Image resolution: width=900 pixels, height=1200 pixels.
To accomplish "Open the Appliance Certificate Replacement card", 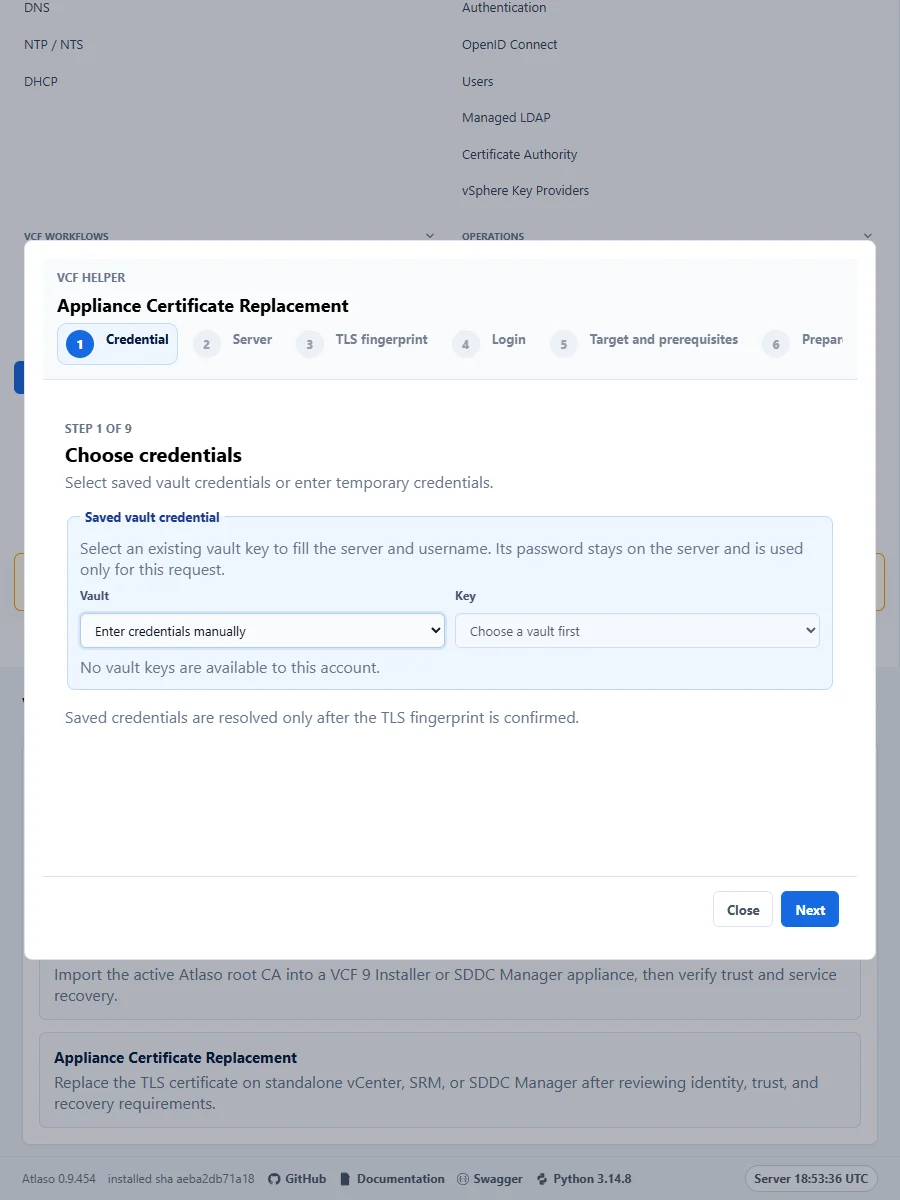I will click(449, 1080).
